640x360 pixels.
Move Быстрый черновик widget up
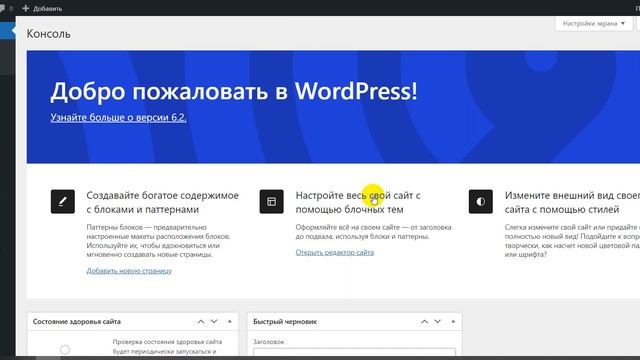coord(424,322)
